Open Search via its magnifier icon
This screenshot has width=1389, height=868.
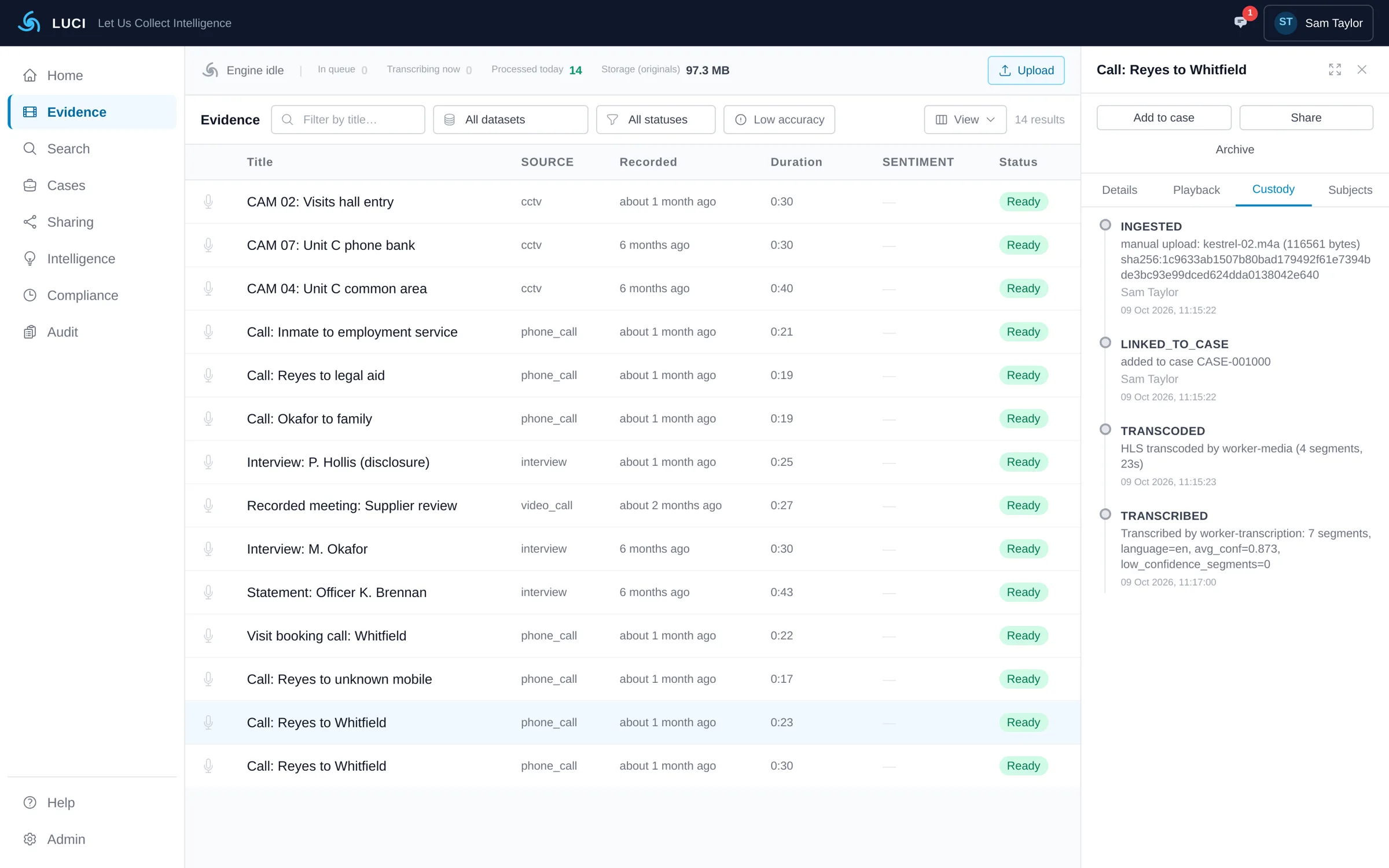(30, 149)
